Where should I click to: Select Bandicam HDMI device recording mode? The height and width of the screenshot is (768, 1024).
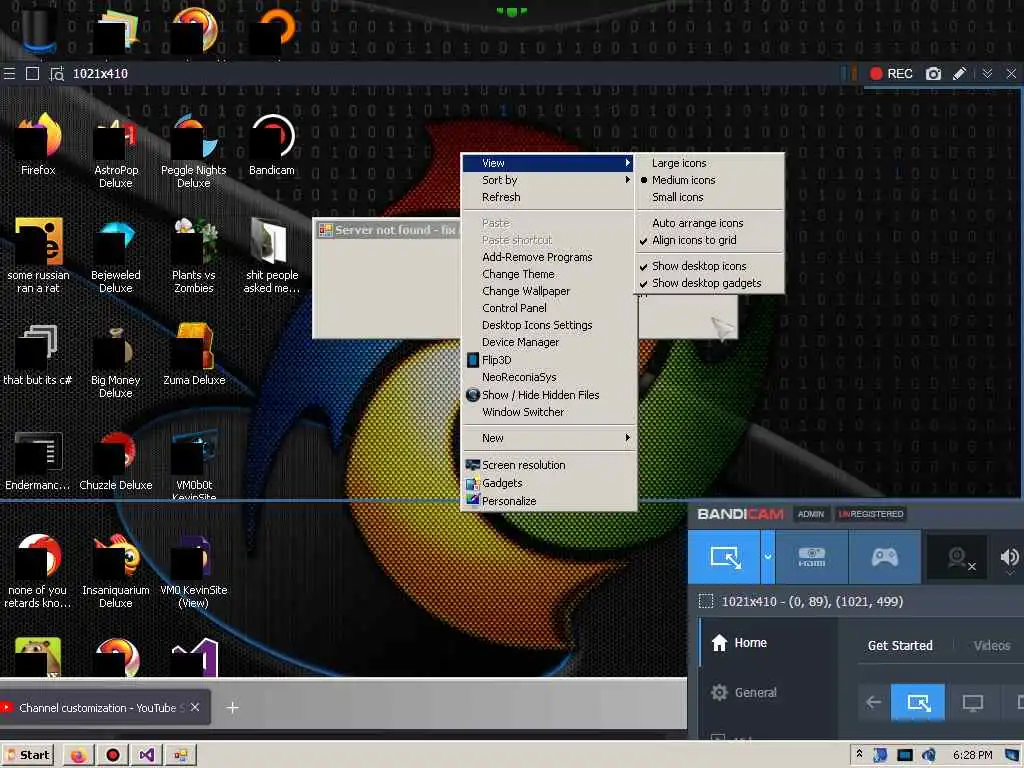812,557
